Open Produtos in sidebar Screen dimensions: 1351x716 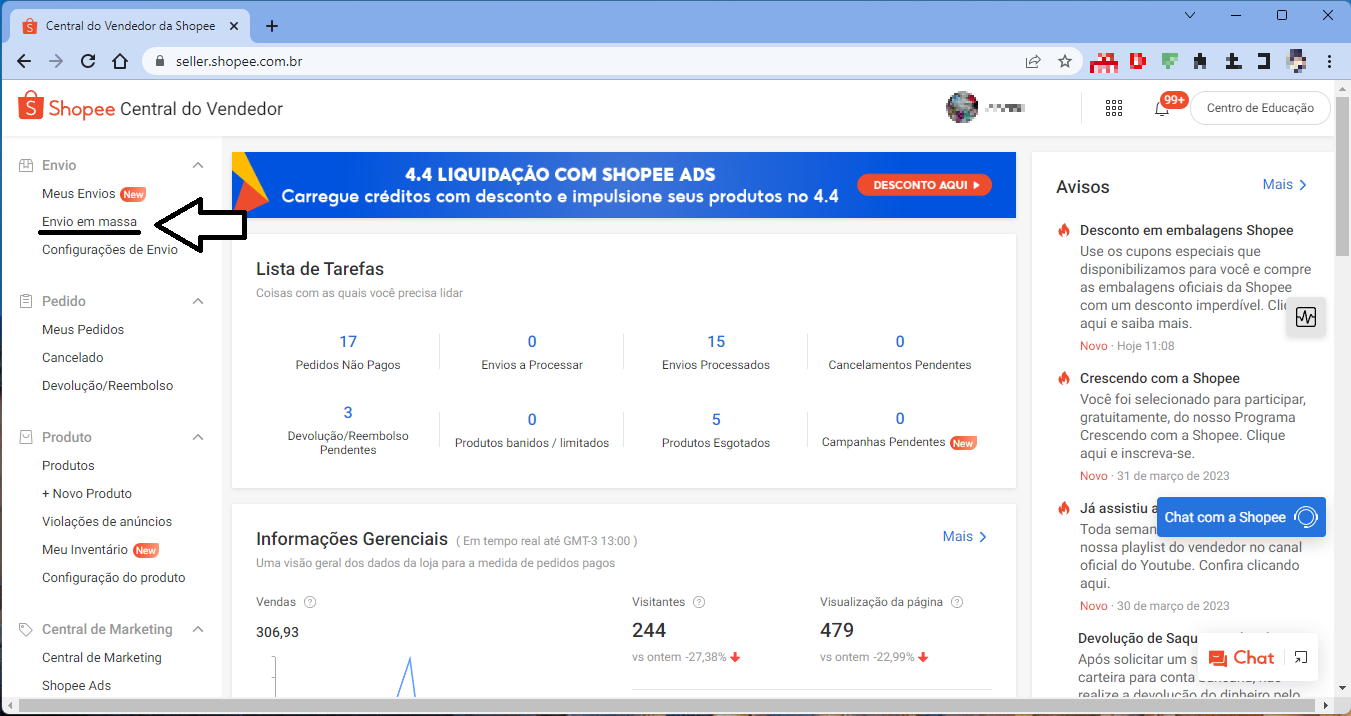pos(68,465)
